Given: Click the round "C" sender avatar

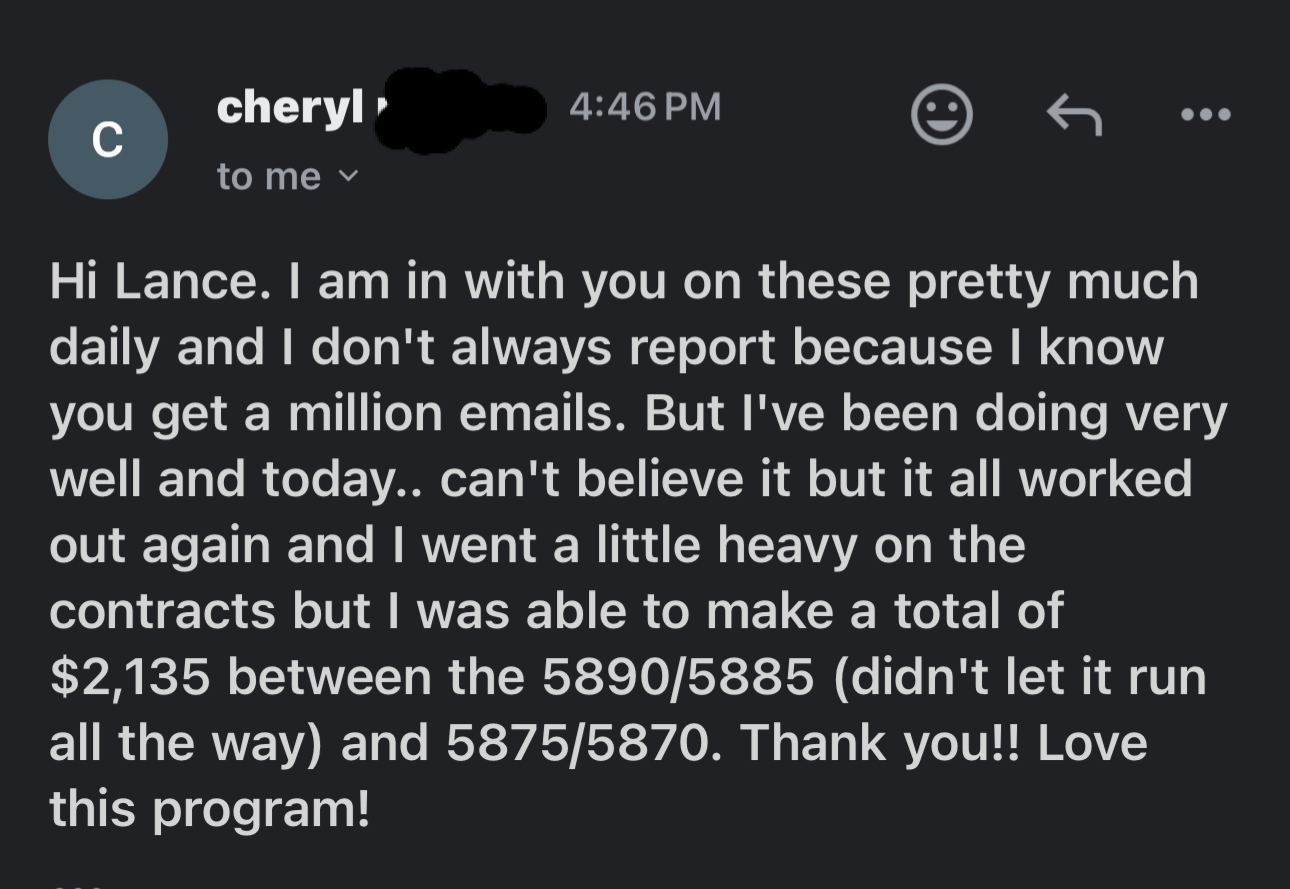Looking at the screenshot, I should click(108, 140).
